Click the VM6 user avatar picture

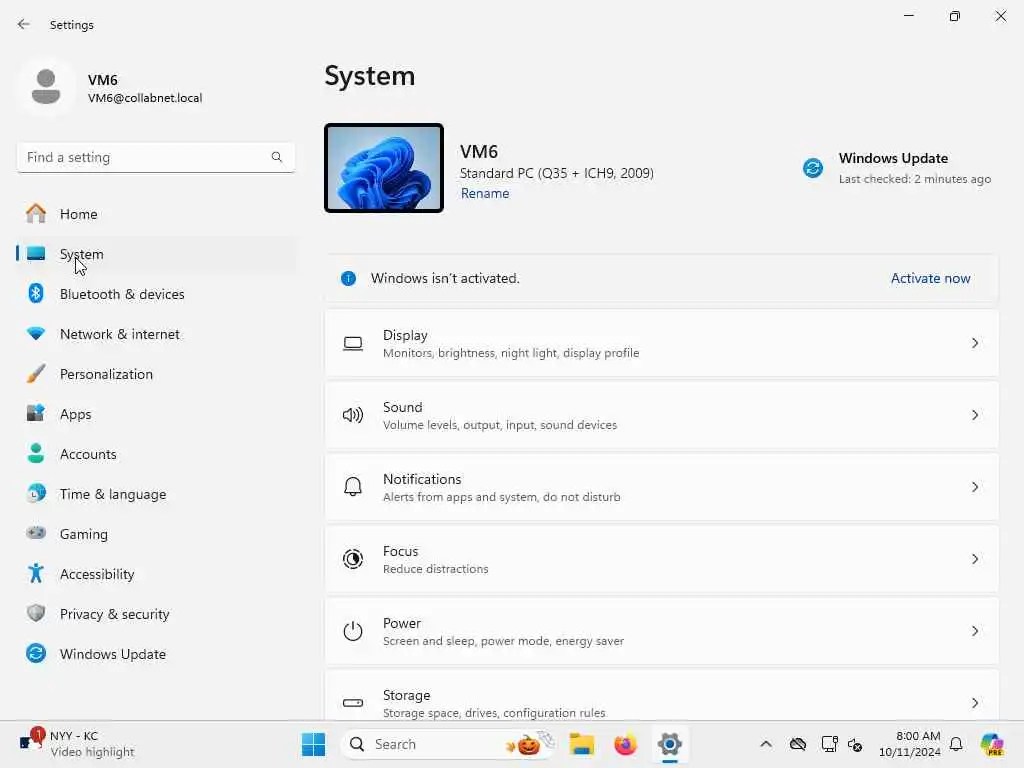coord(46,86)
